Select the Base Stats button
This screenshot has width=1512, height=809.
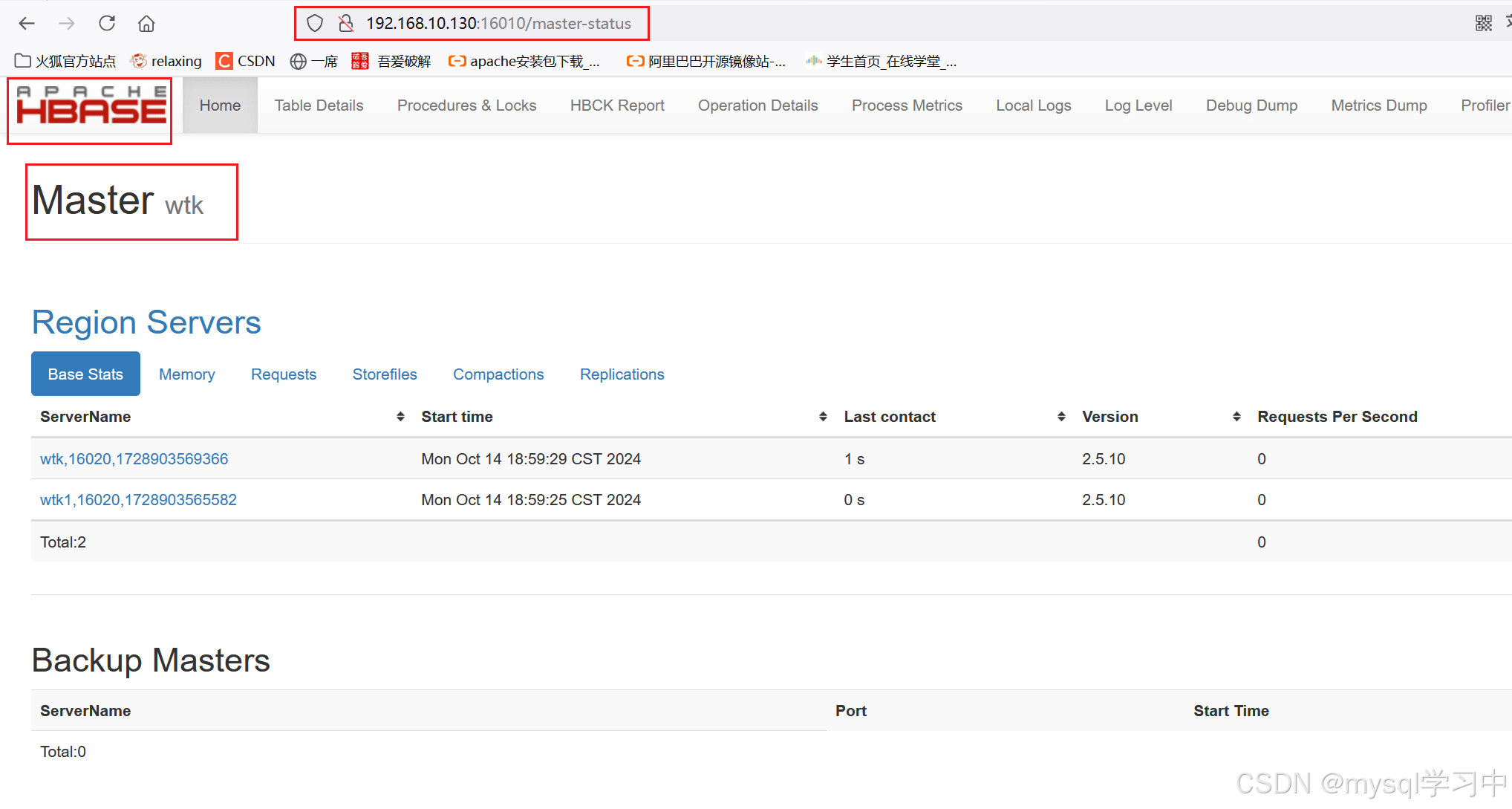pos(85,374)
